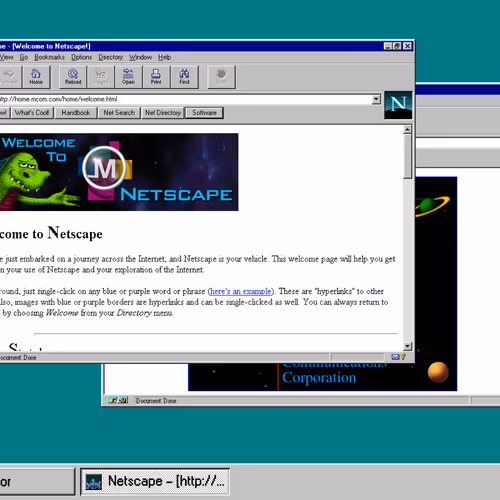Click the "come to Netscape" page heading
500x500 pixels.
[51, 233]
